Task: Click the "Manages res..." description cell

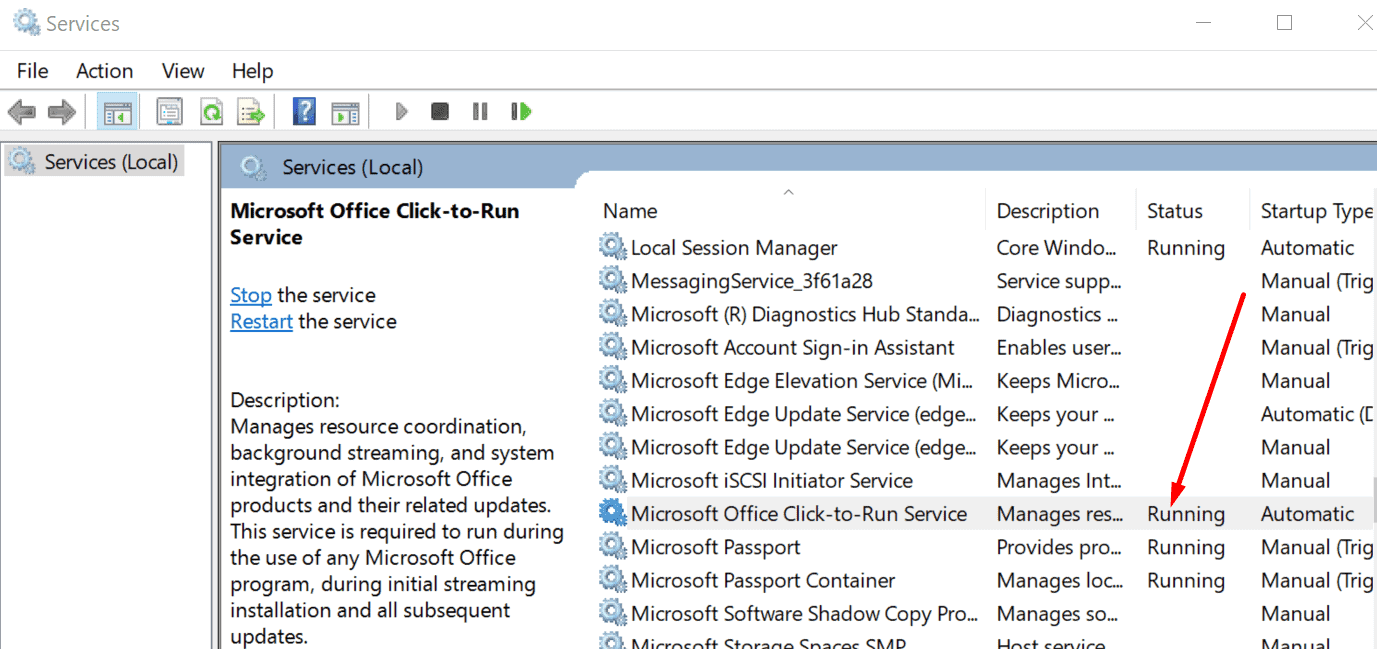Action: (1060, 514)
